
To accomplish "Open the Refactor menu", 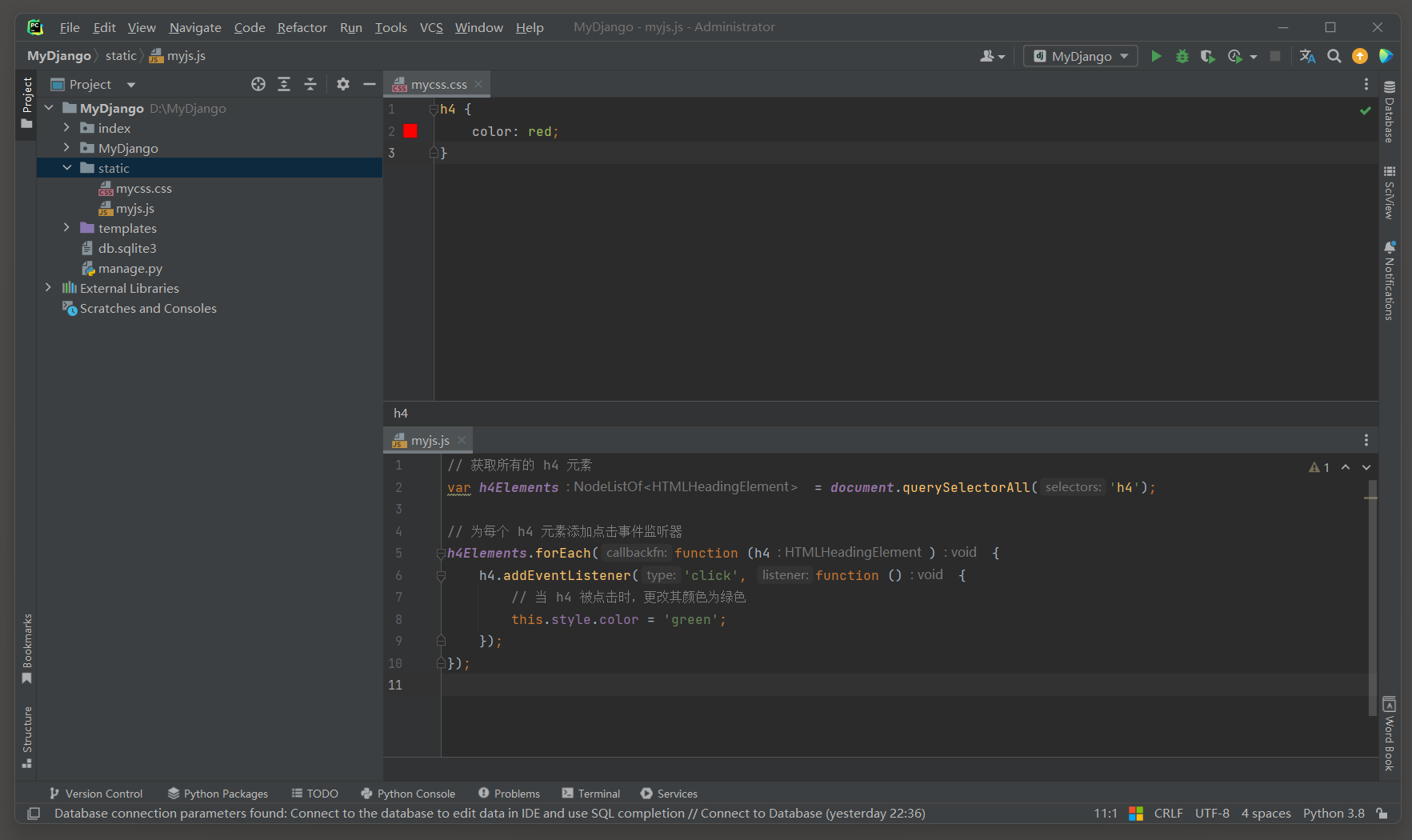I will 302,27.
